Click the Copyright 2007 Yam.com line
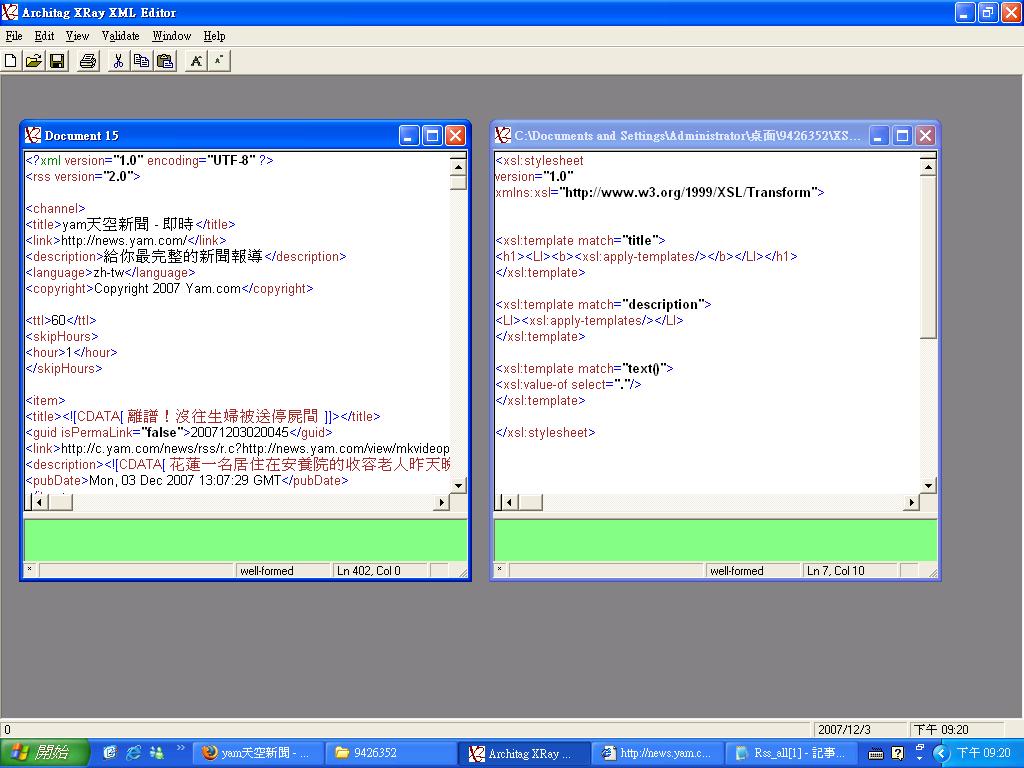The height and width of the screenshot is (768, 1024). (170, 288)
